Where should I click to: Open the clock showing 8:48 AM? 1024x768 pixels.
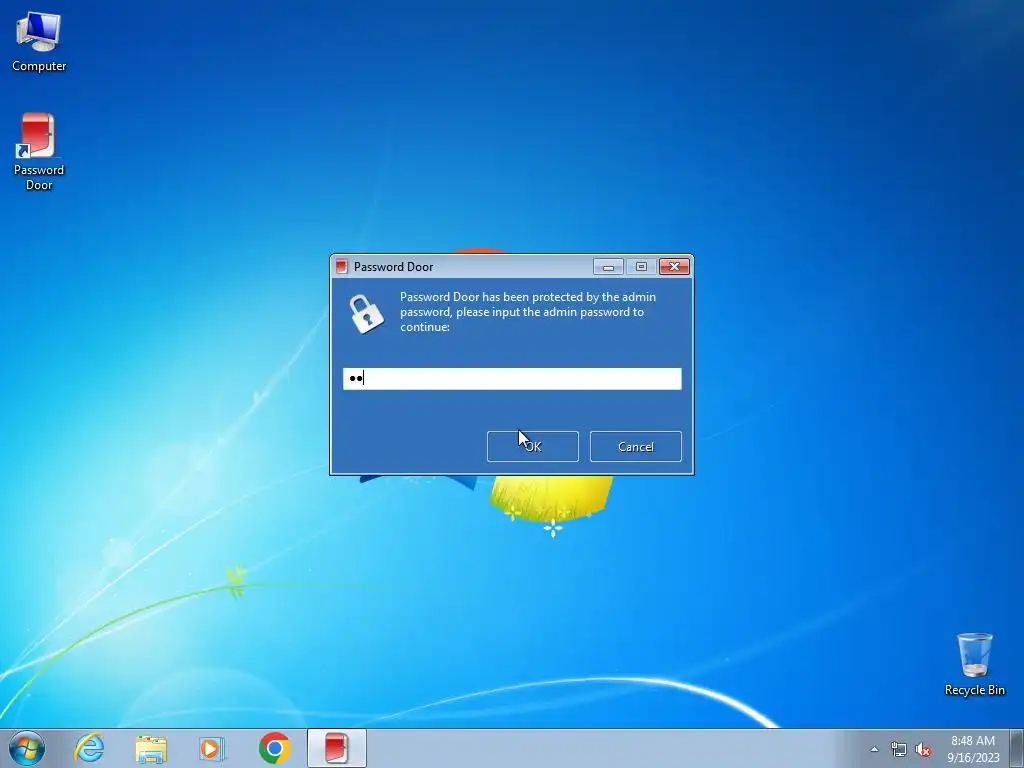[973, 749]
